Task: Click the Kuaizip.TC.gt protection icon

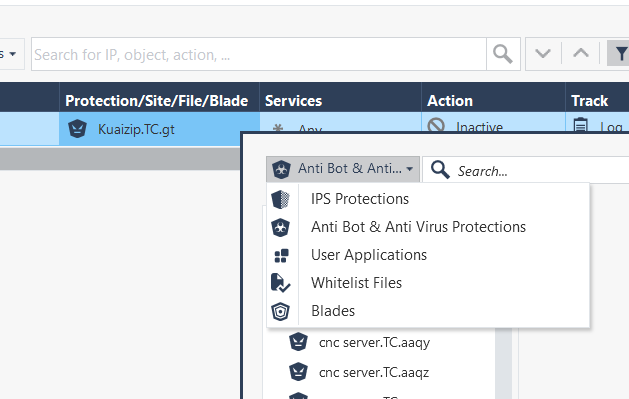Action: coord(77,129)
